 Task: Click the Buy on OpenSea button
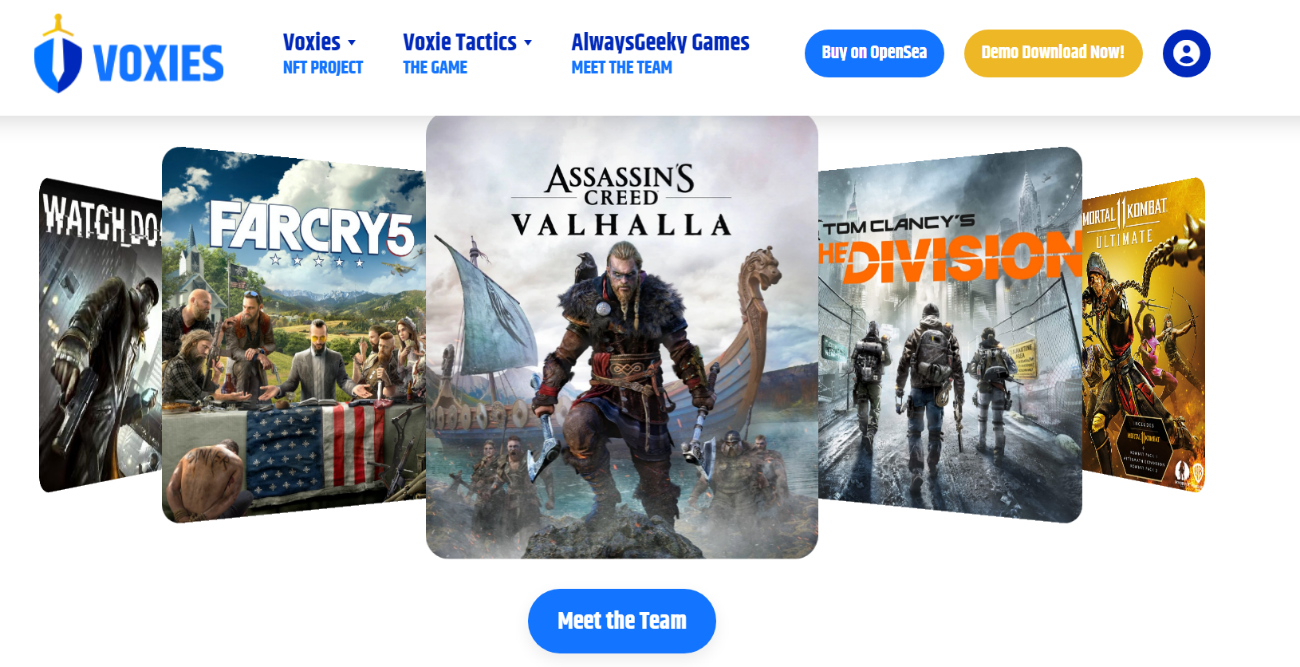pos(874,53)
